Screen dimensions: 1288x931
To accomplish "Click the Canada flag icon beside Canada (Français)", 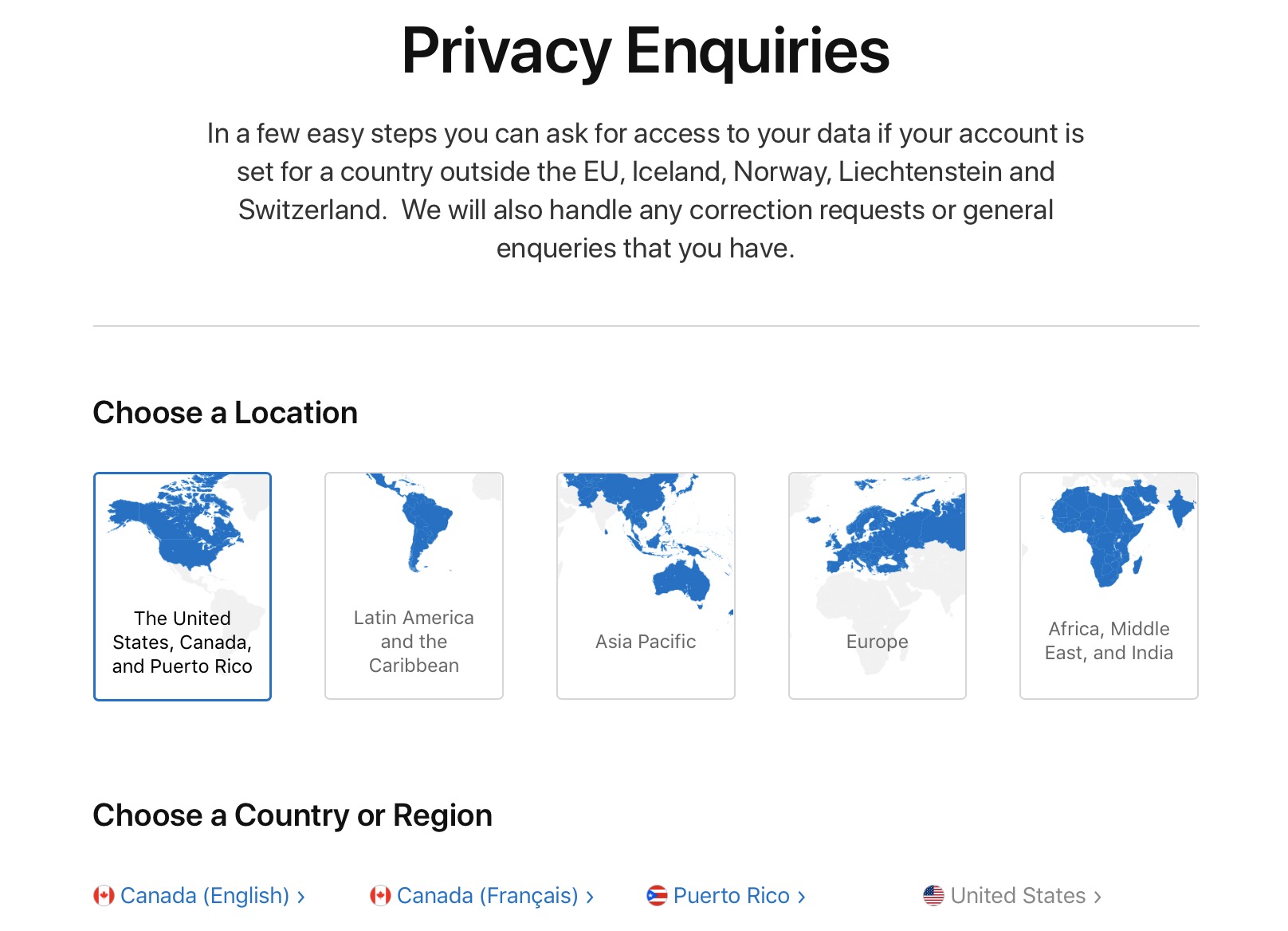I will 380,895.
